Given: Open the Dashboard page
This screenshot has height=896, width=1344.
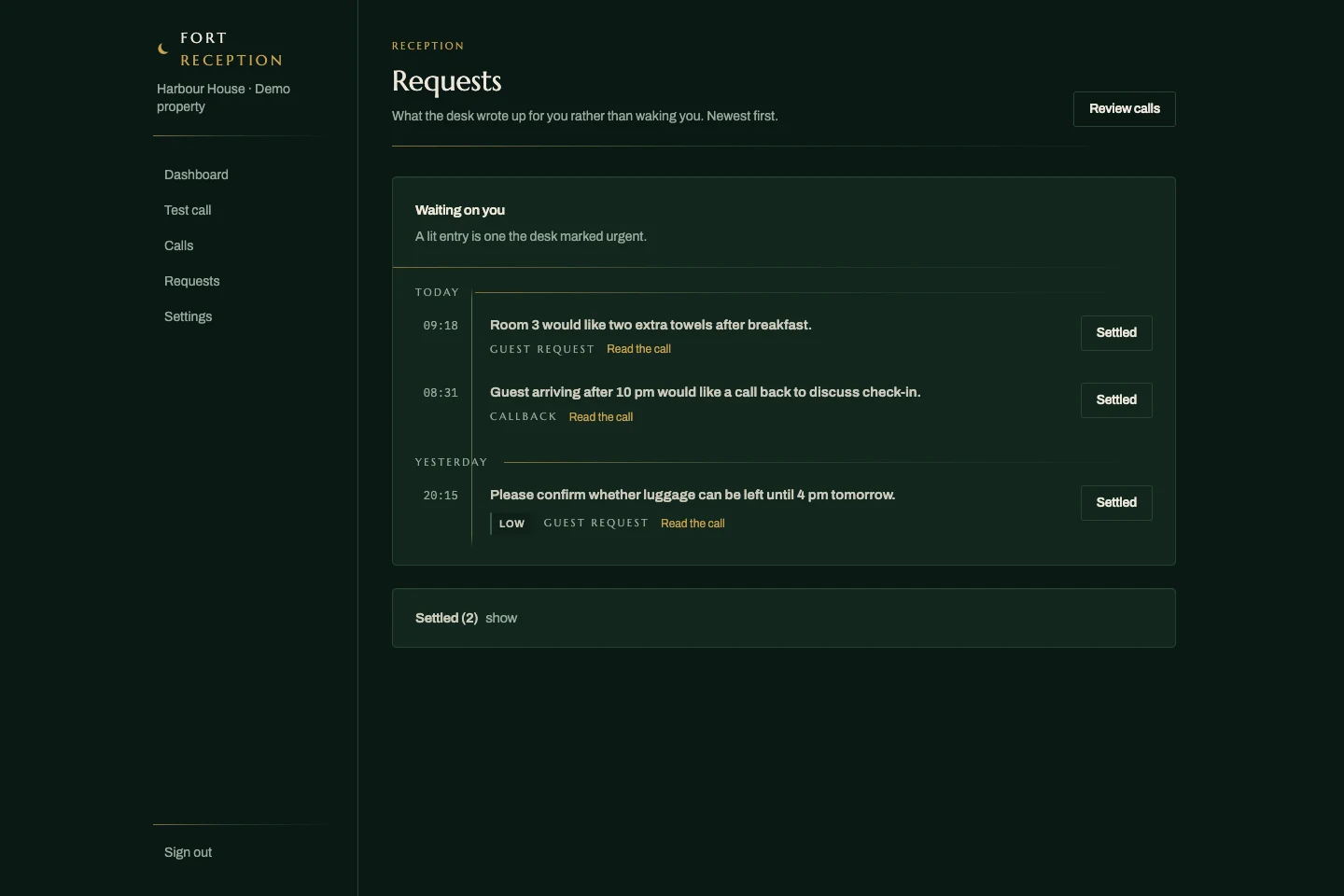Looking at the screenshot, I should pos(196,175).
